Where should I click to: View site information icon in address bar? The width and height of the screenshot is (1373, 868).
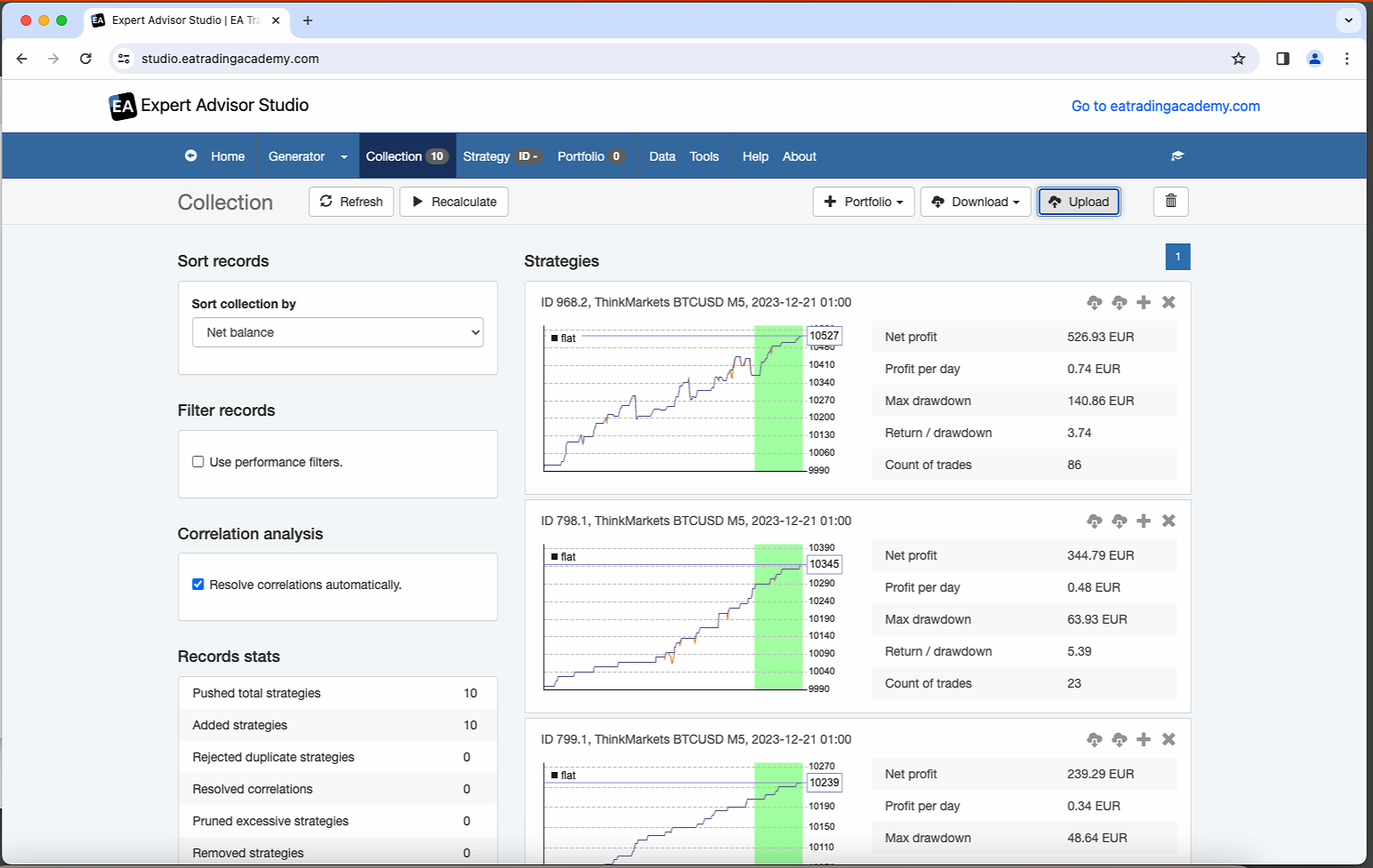pos(124,59)
